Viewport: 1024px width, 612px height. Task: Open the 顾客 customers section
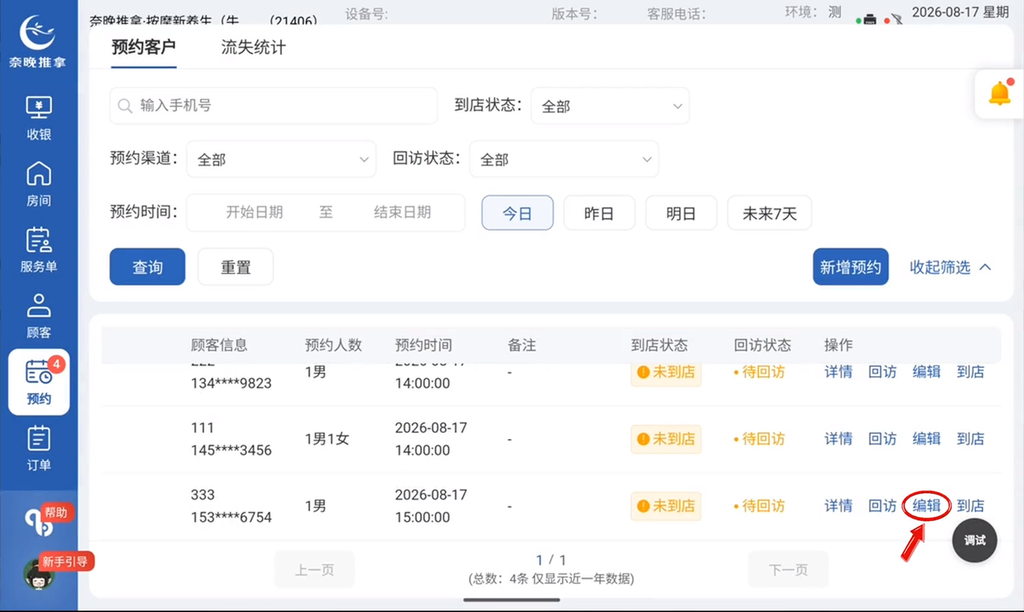point(39,316)
